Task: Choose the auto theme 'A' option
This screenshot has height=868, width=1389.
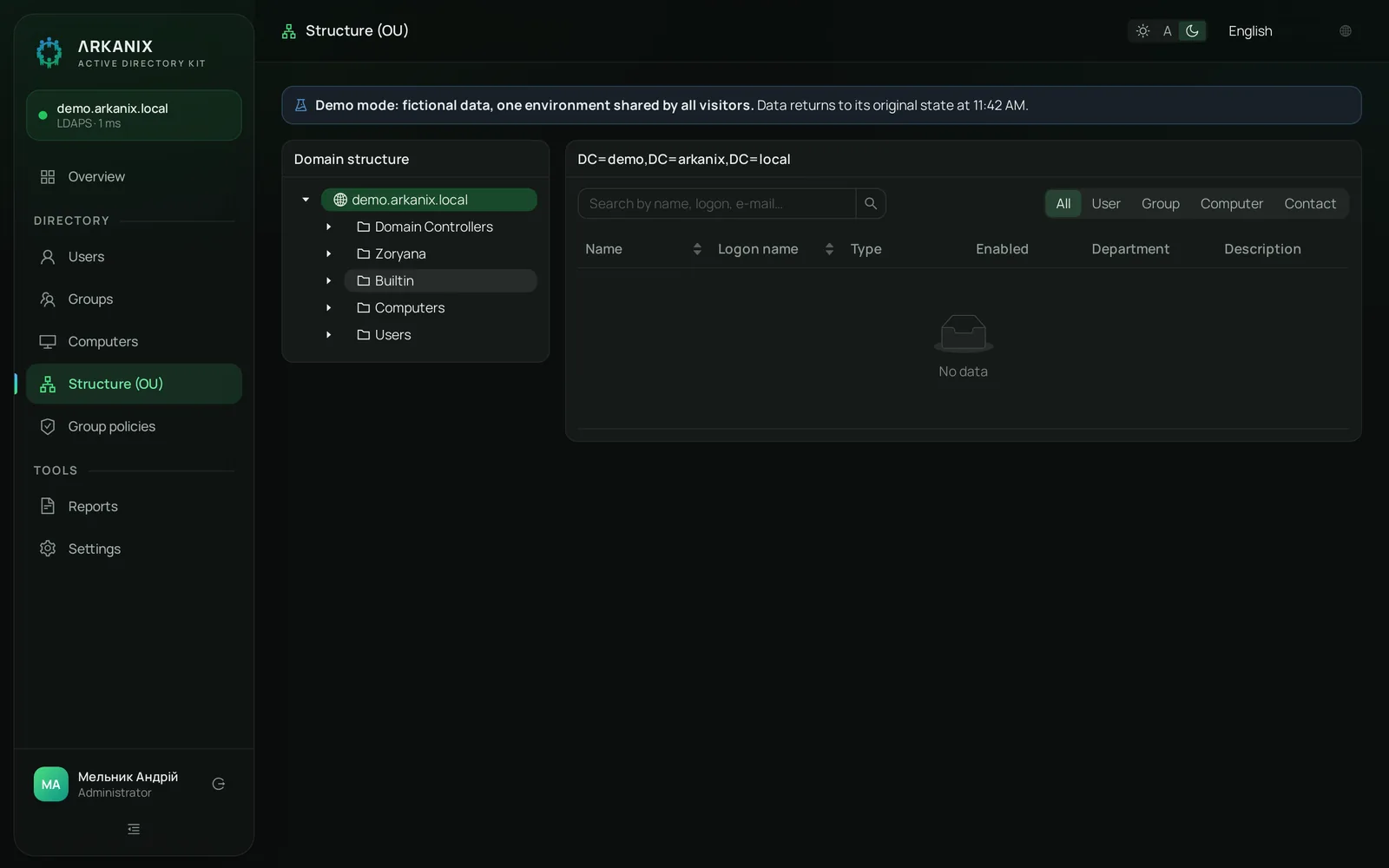Action: tap(1167, 31)
